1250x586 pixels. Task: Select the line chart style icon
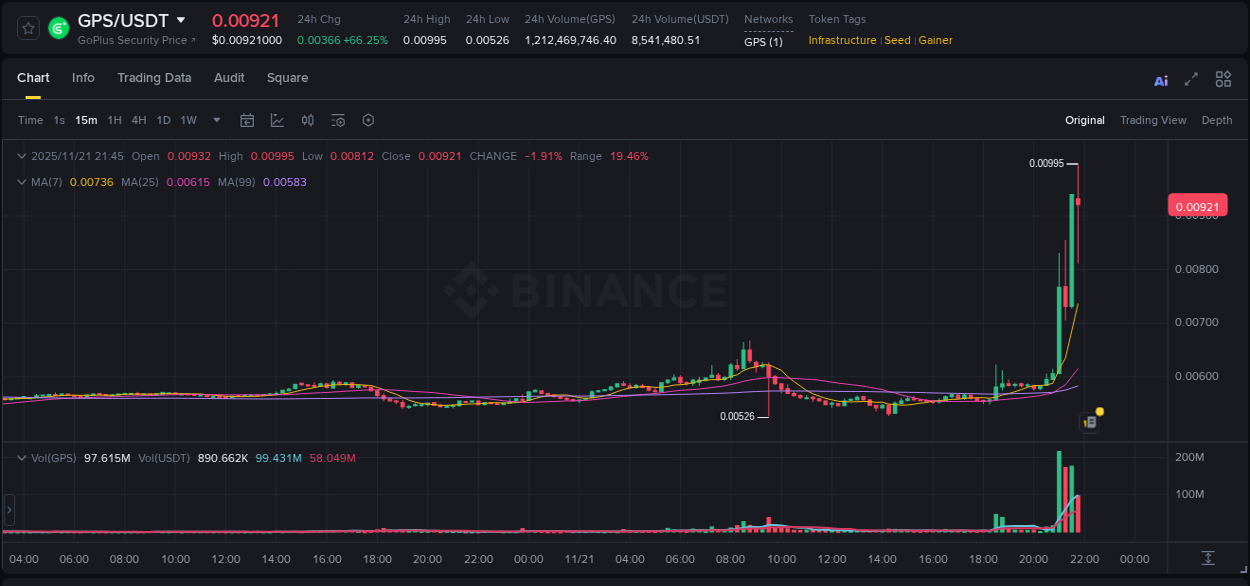(277, 120)
